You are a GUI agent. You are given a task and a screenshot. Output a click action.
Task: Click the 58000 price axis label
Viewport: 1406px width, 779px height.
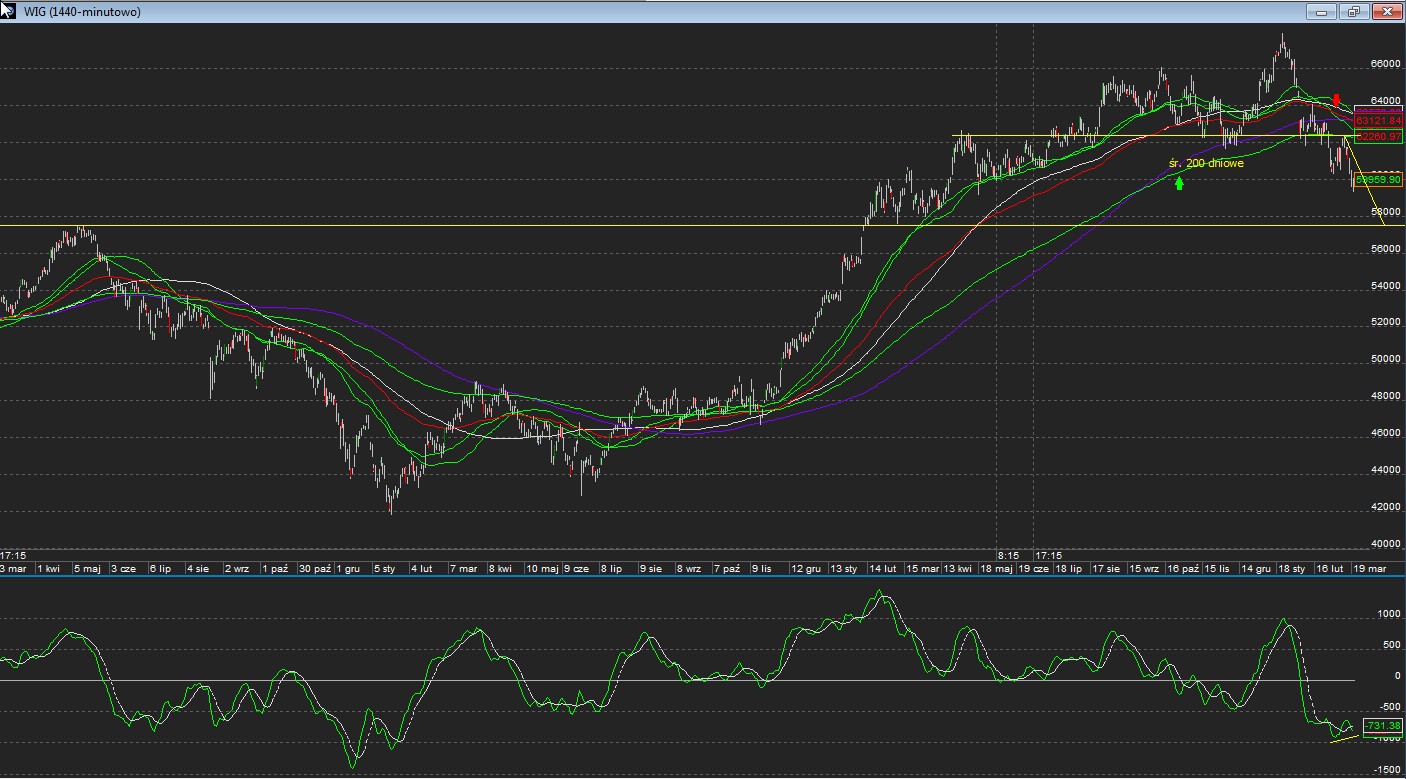pos(1385,213)
